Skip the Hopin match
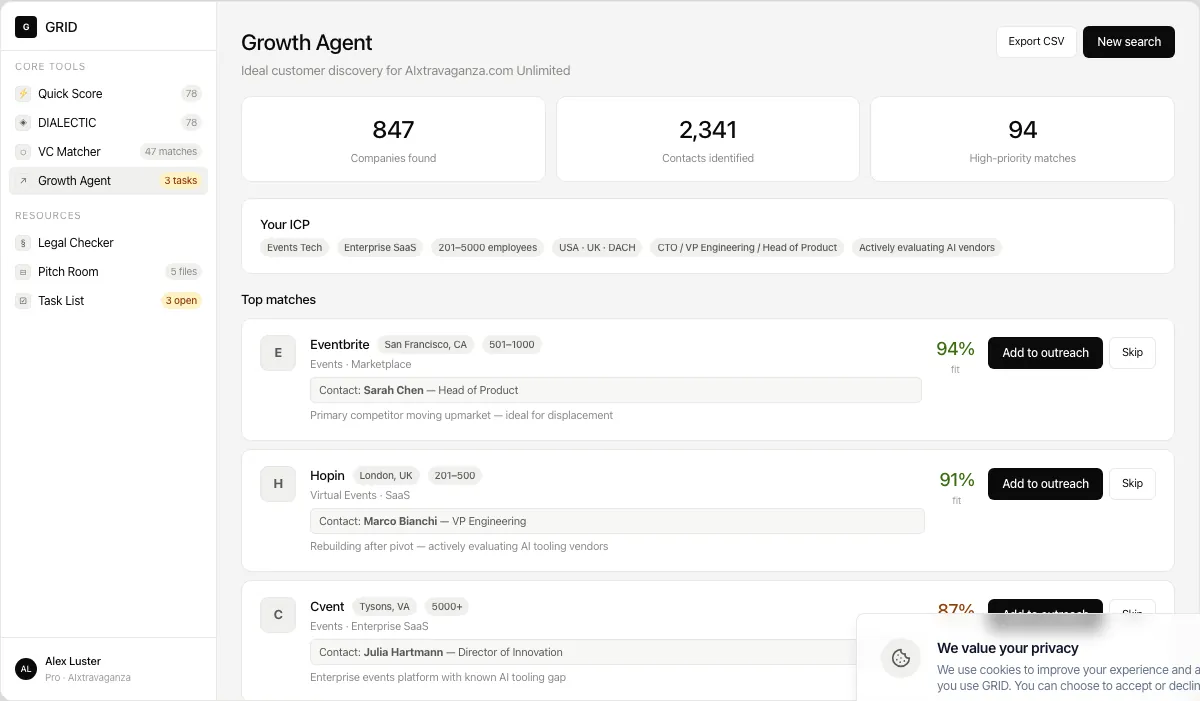Screen dimensions: 1200x701 (1132, 484)
